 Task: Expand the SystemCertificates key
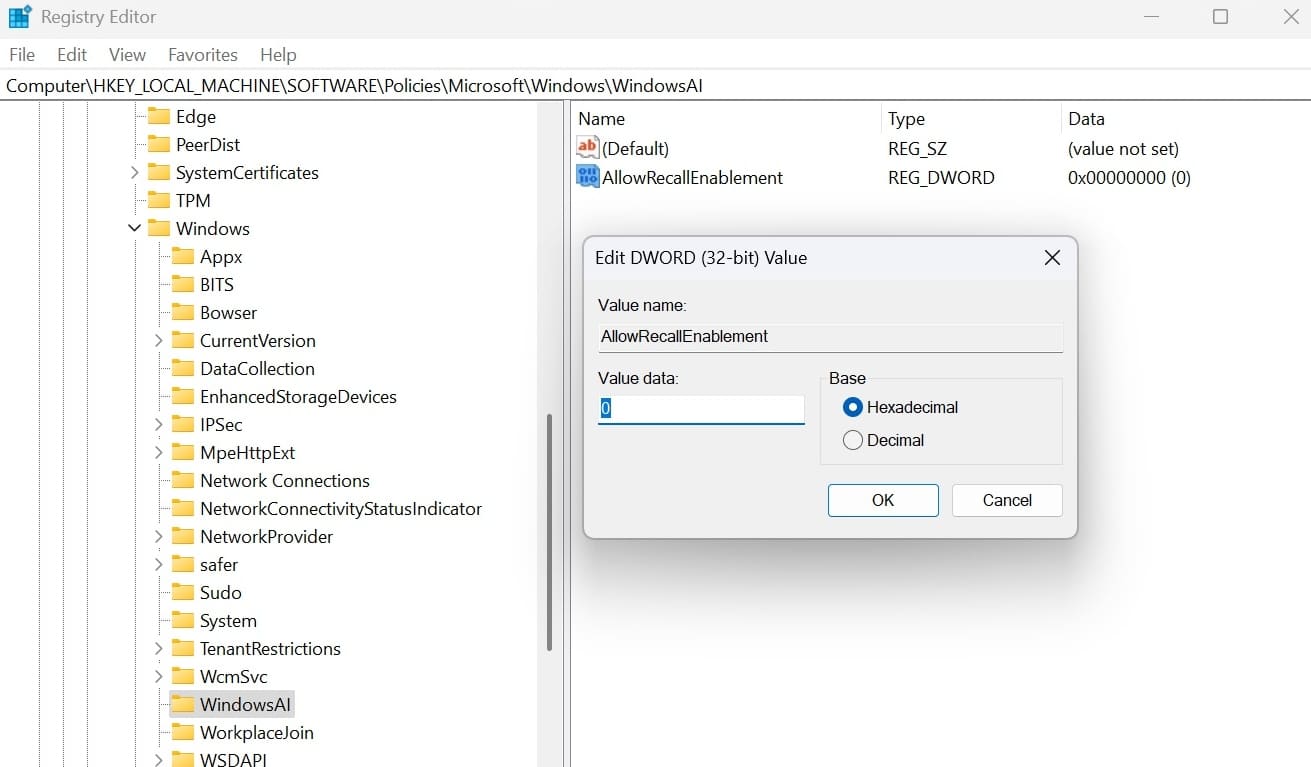[135, 172]
